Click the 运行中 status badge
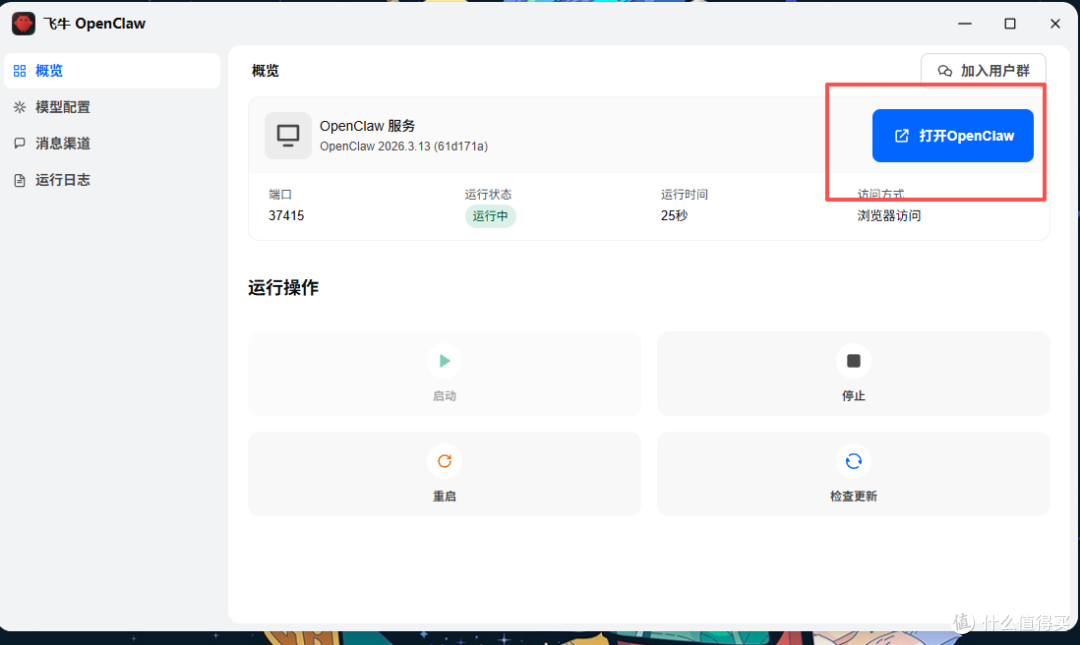The height and width of the screenshot is (645, 1080). pos(490,216)
